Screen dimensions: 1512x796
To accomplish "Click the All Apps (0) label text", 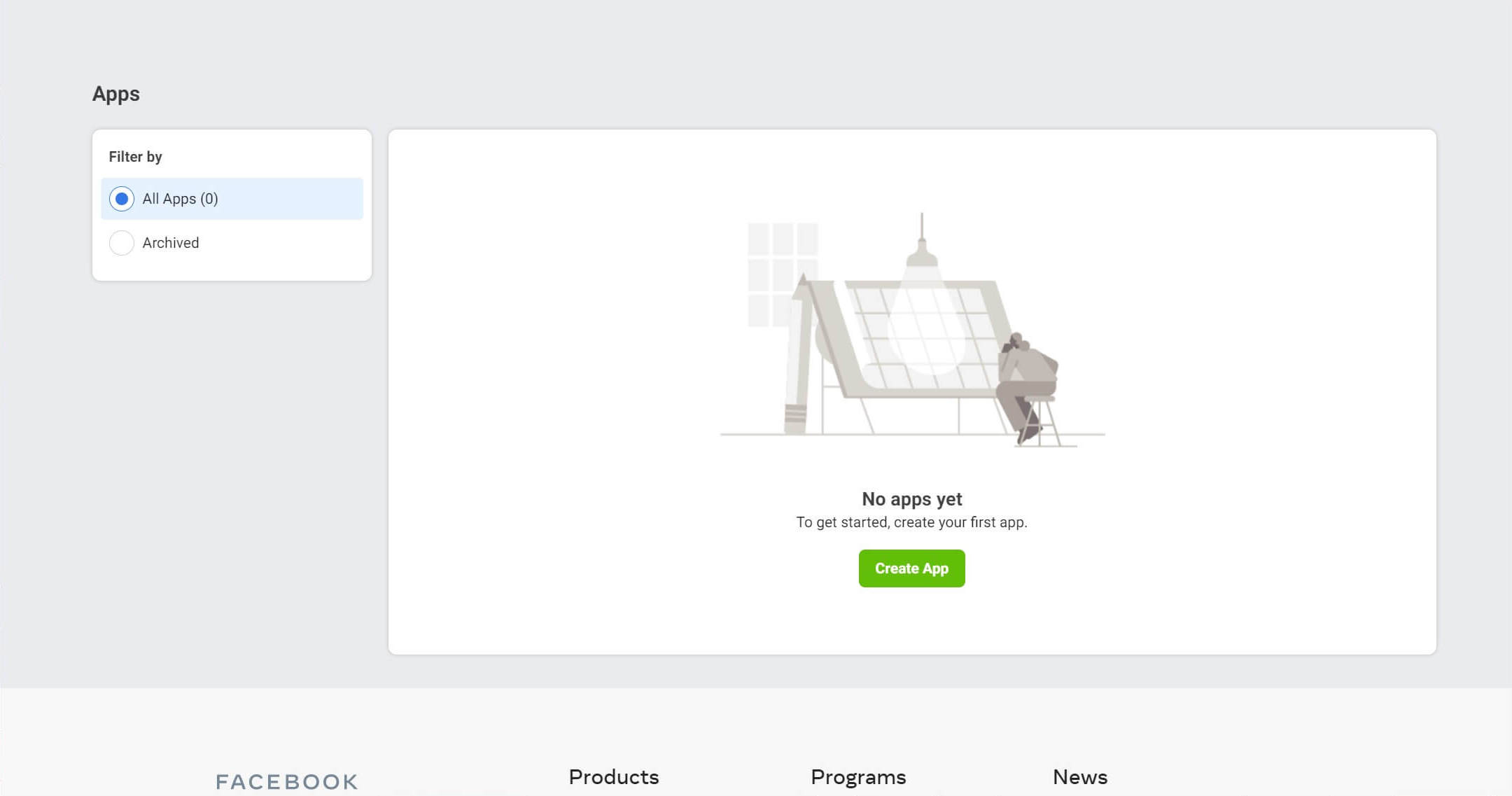I will point(180,199).
